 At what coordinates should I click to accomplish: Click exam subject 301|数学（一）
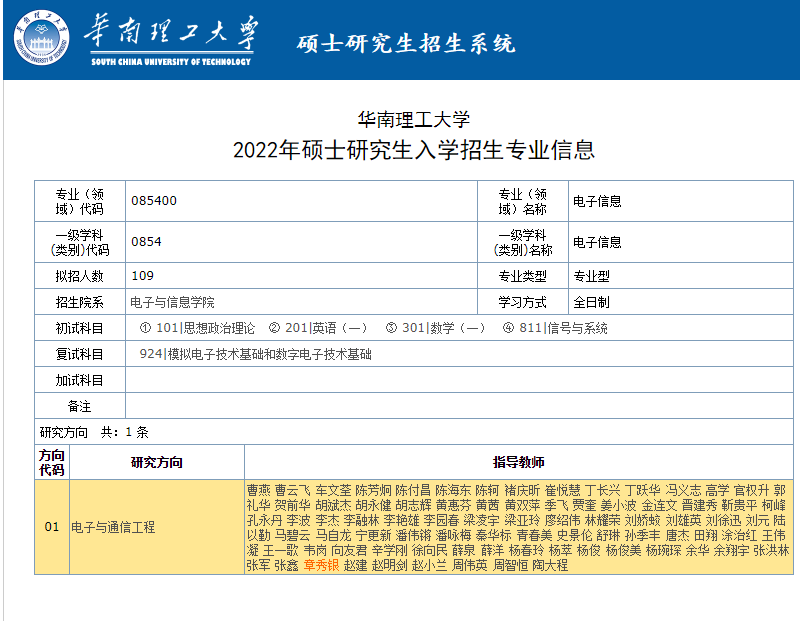[x=443, y=328]
